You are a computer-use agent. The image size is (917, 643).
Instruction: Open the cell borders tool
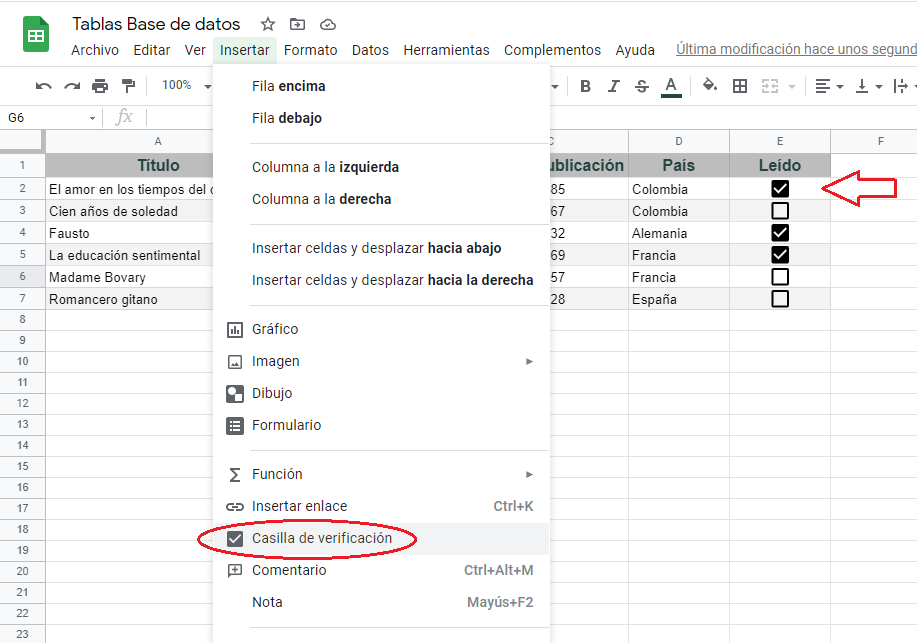pos(740,86)
